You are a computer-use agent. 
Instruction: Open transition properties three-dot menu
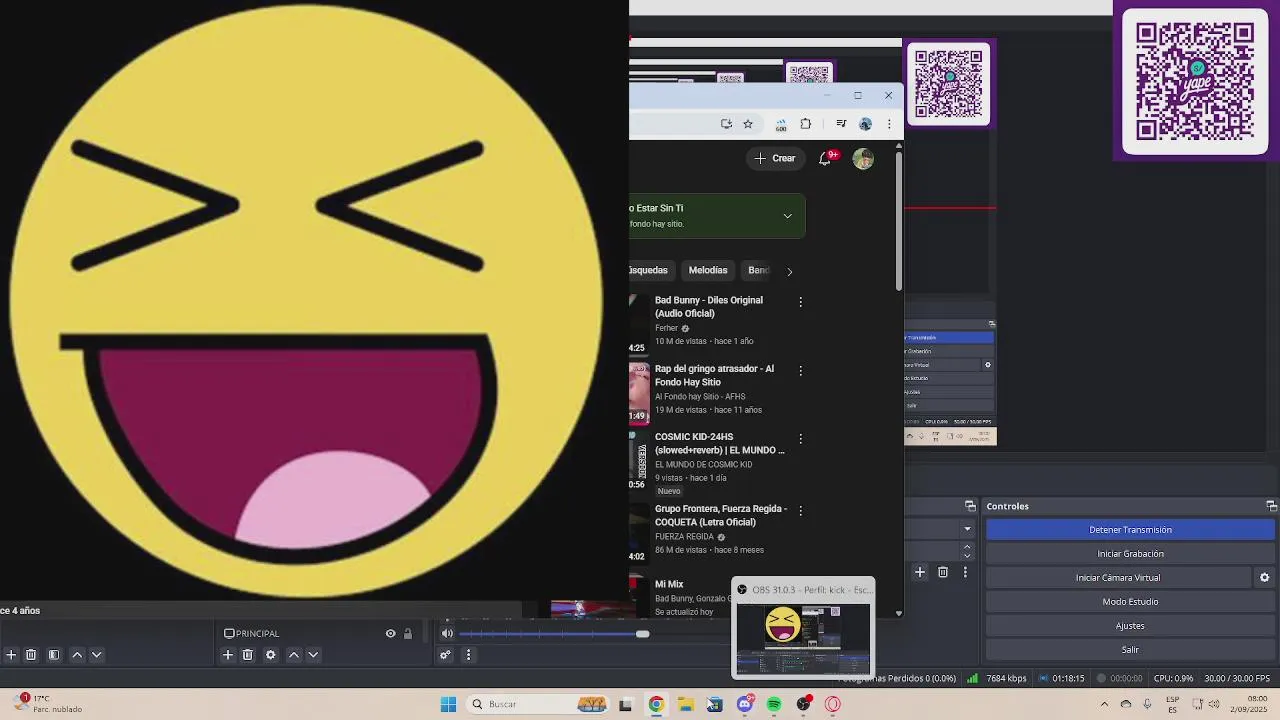965,572
